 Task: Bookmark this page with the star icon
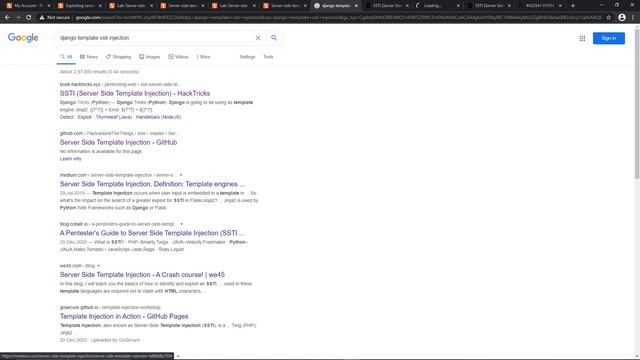click(609, 18)
